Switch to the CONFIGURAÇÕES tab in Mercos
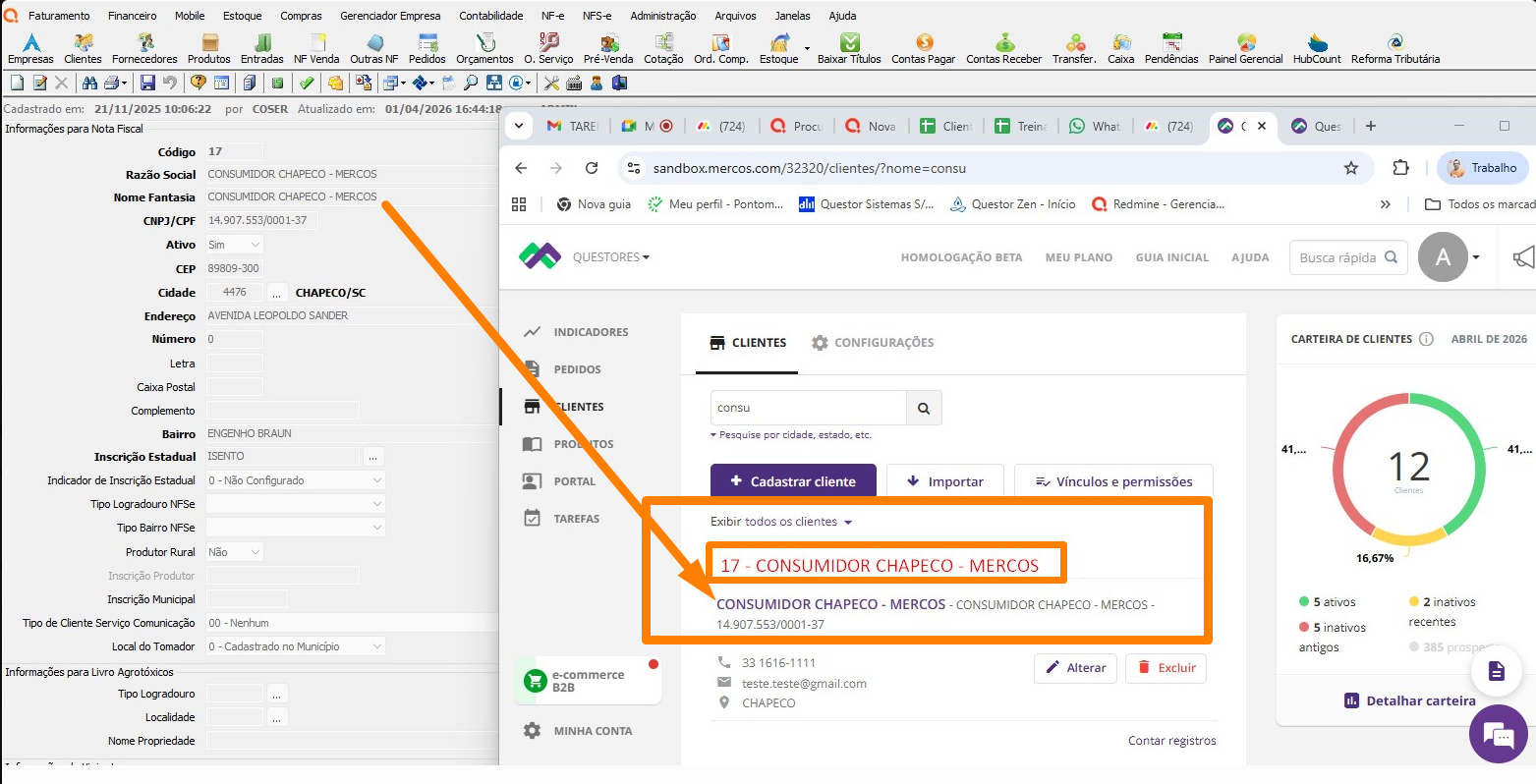 pyautogui.click(x=873, y=343)
